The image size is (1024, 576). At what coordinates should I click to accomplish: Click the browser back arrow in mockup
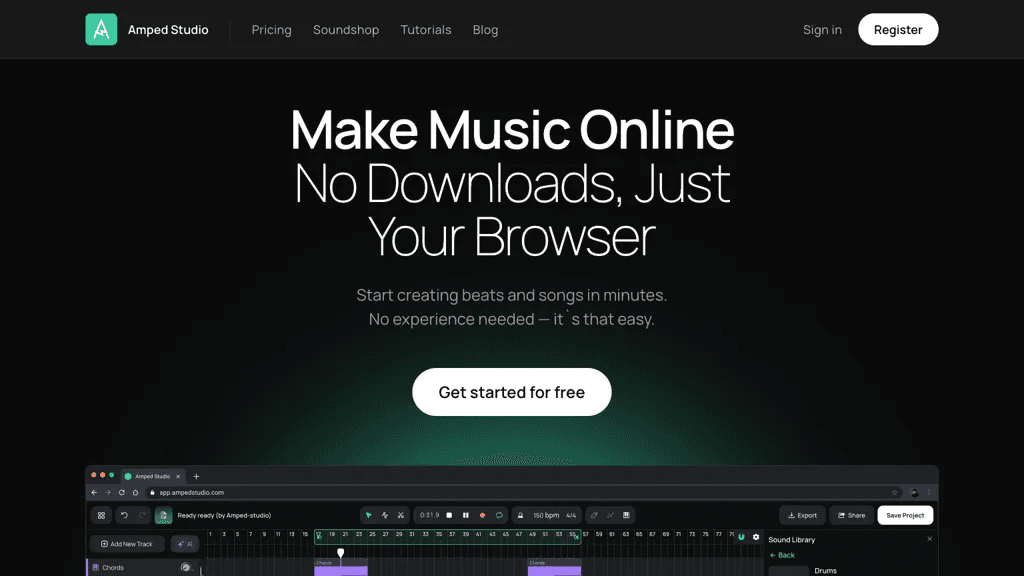coord(94,493)
